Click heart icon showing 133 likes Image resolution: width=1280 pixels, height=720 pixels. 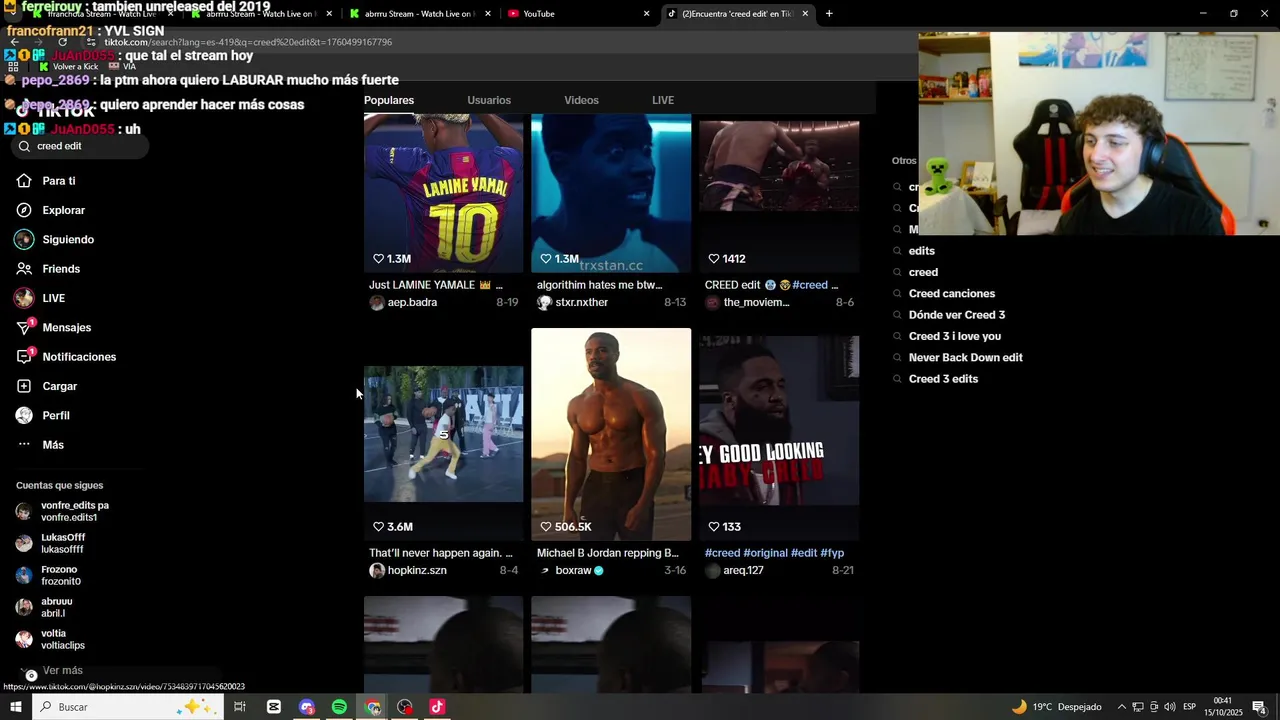point(714,527)
